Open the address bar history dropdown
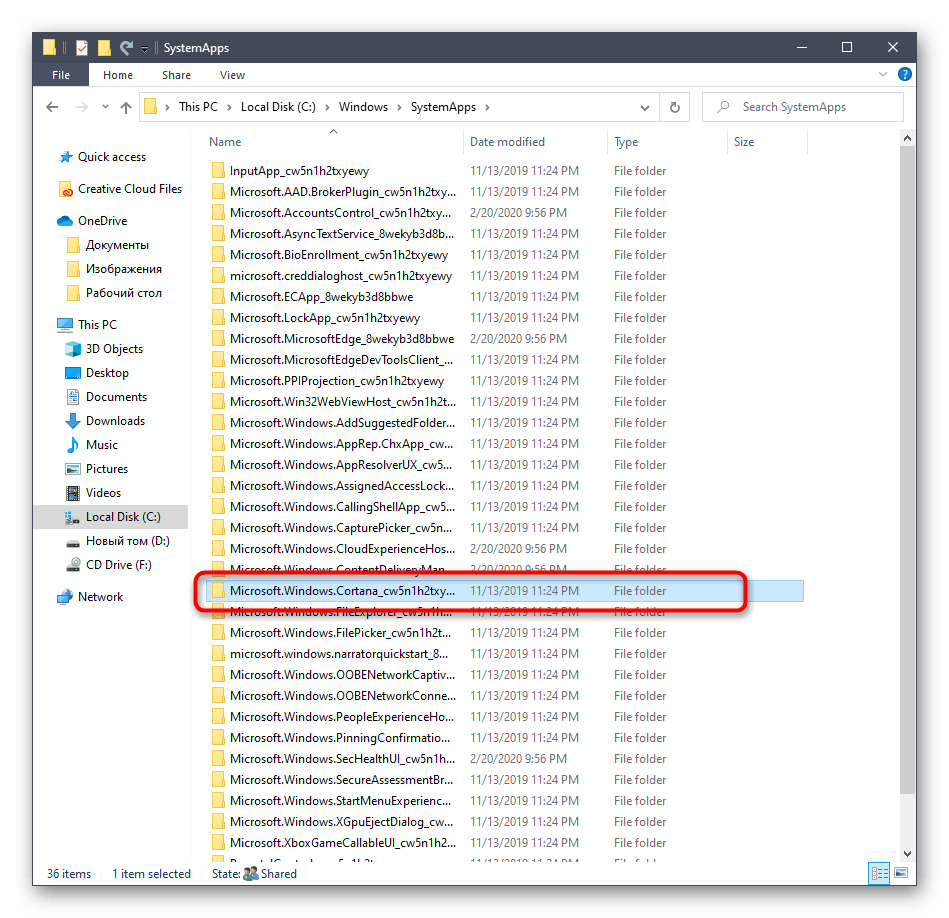Image resolution: width=949 pixels, height=918 pixels. click(645, 108)
